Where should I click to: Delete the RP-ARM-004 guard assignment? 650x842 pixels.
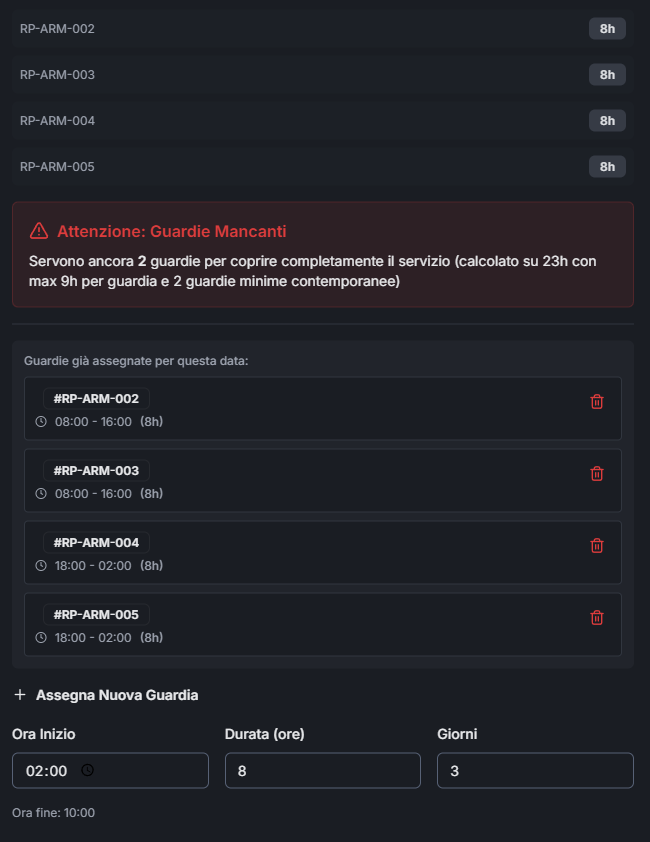pos(597,546)
